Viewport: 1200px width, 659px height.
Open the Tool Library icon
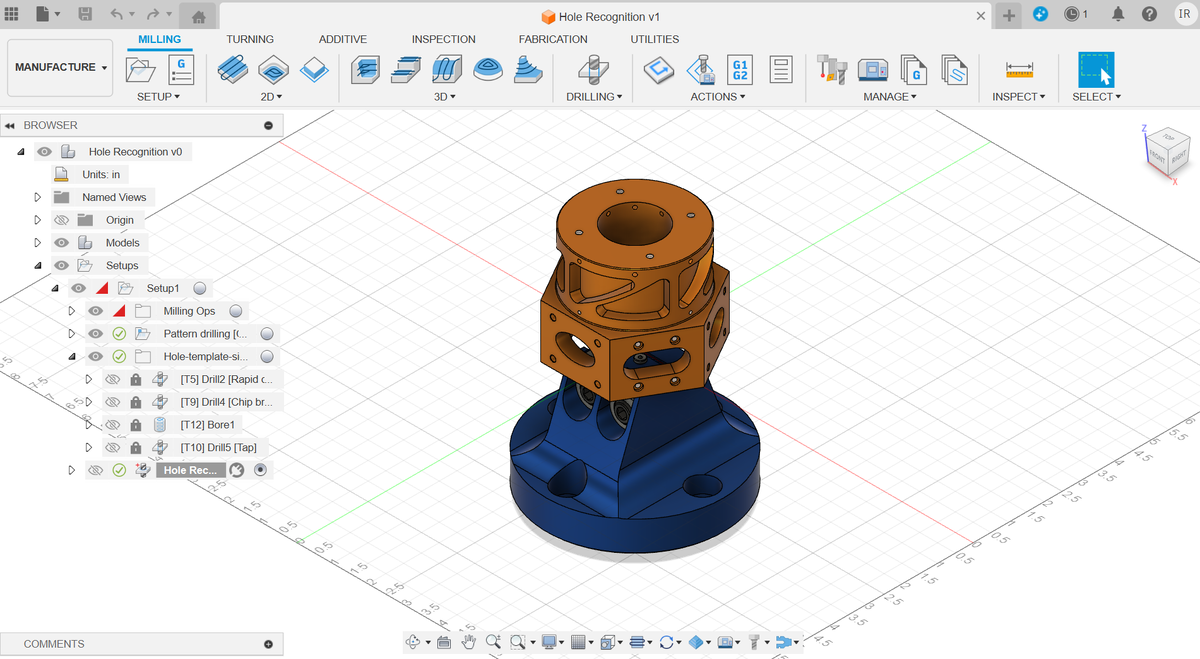coord(832,69)
